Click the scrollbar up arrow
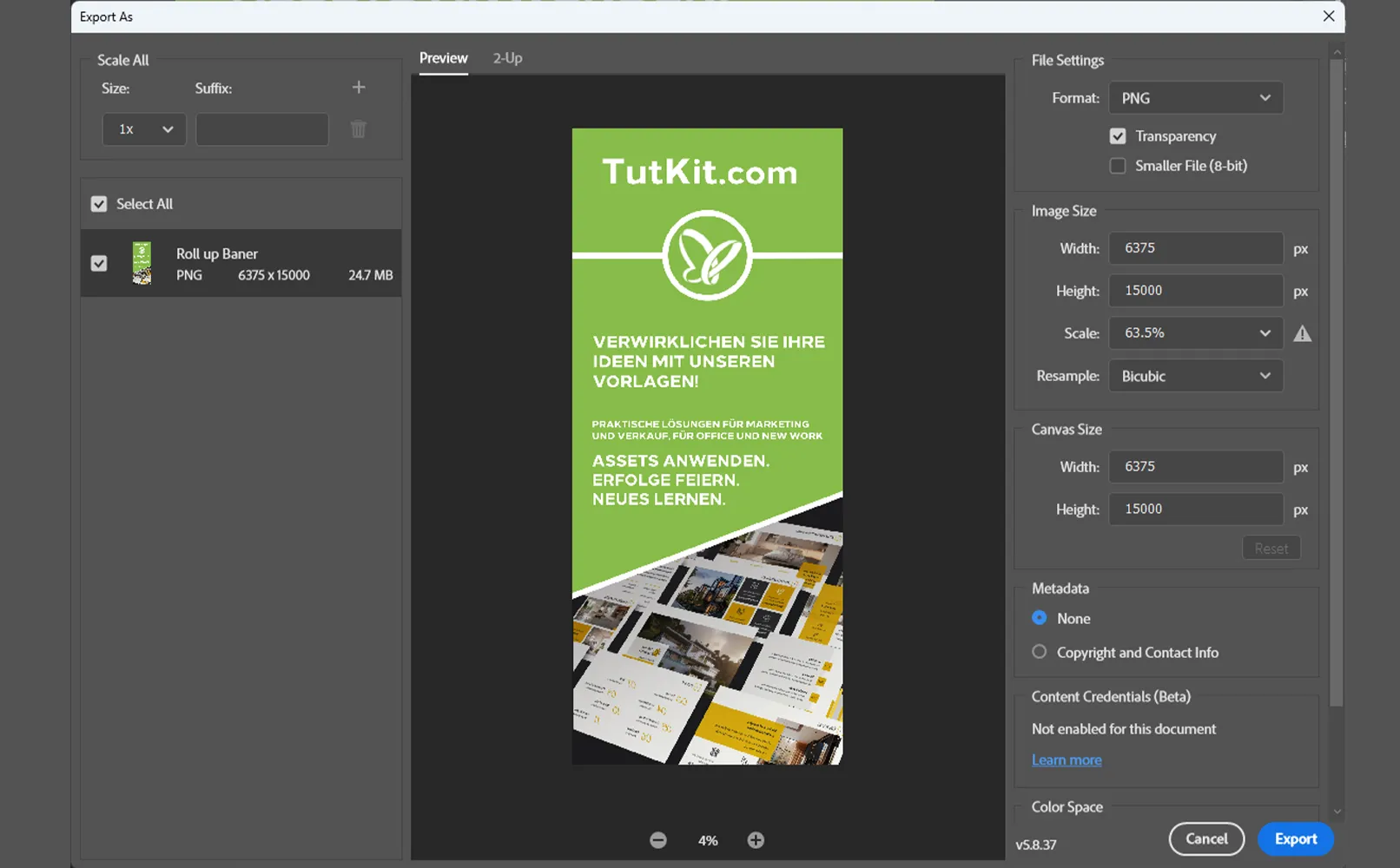 (1337, 52)
